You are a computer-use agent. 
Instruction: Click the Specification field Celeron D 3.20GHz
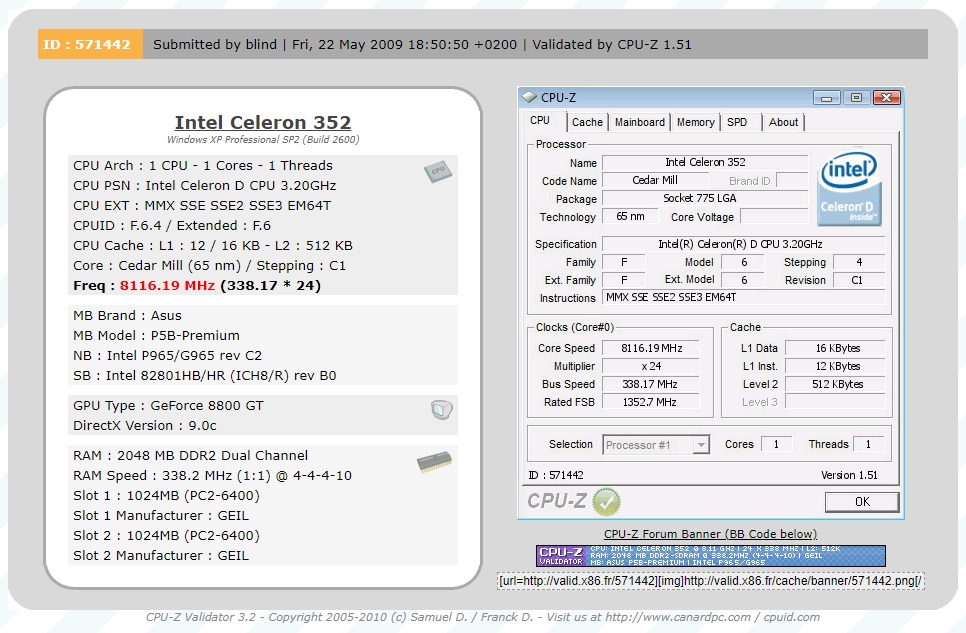tap(744, 243)
